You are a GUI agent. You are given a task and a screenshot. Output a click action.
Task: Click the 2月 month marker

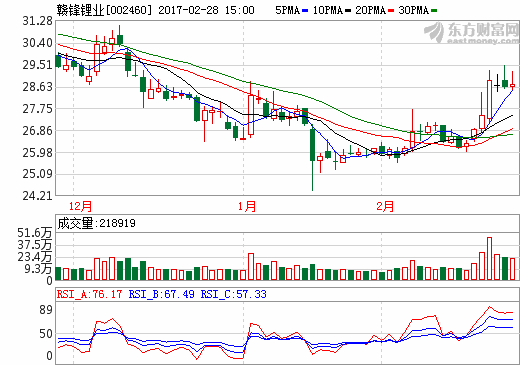pyautogui.click(x=385, y=206)
